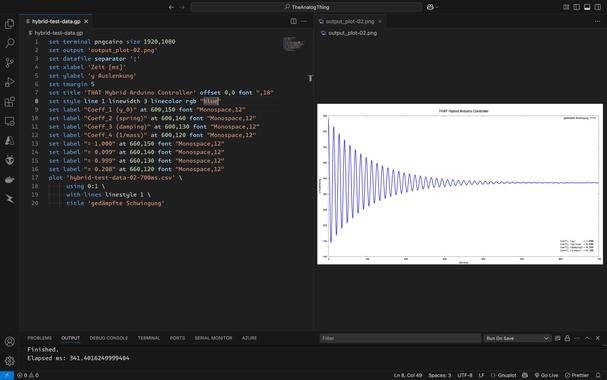Open the Explorer view in activity bar
607x380 pixels.
point(9,24)
